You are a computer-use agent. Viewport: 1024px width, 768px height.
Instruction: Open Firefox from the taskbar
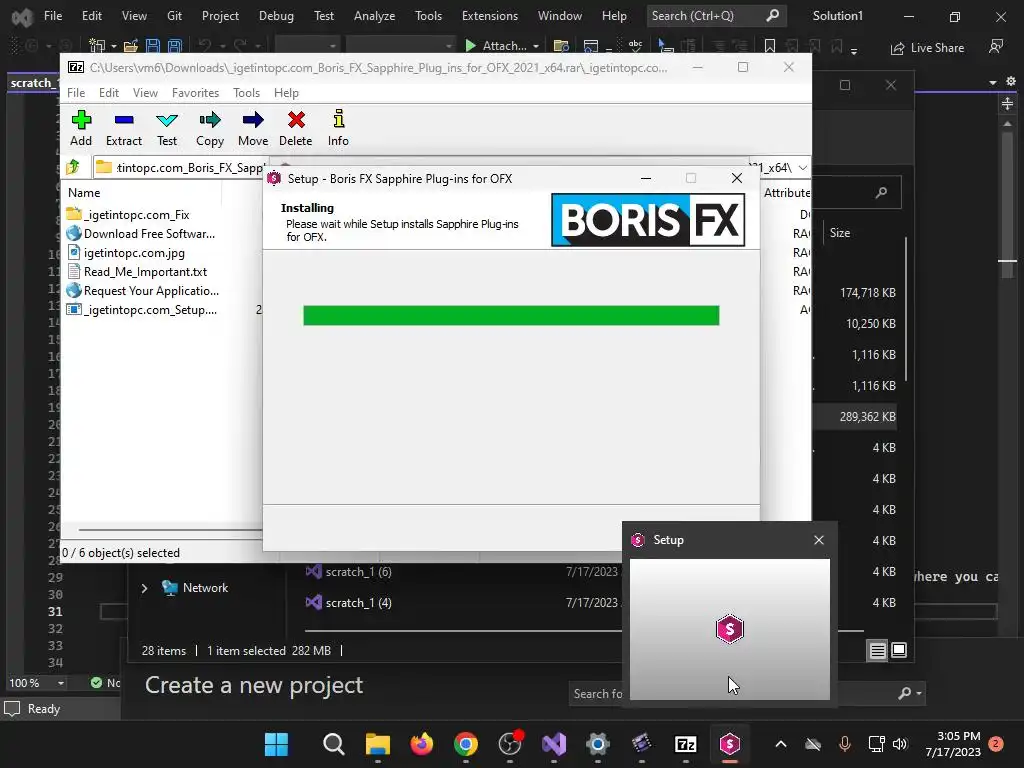(422, 744)
